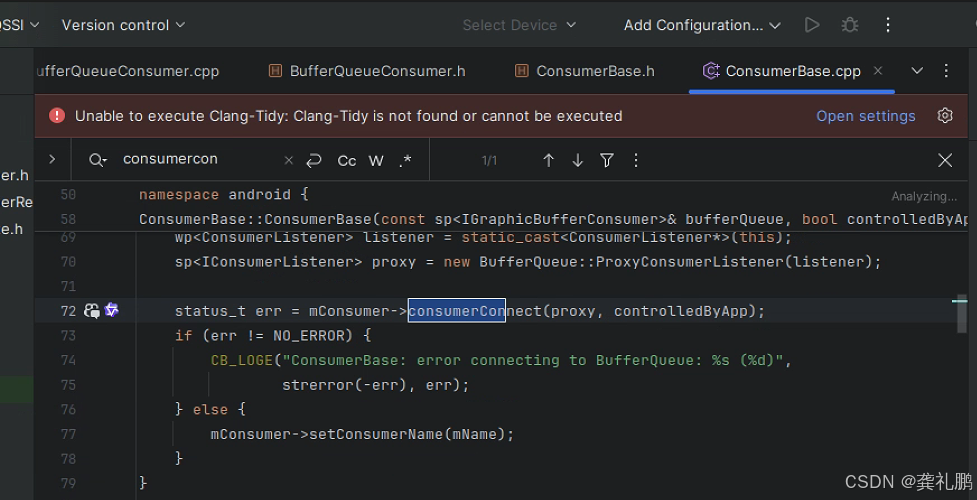The height and width of the screenshot is (500, 977).
Task: Click in the search field containing consumercon
Action: click(x=195, y=160)
